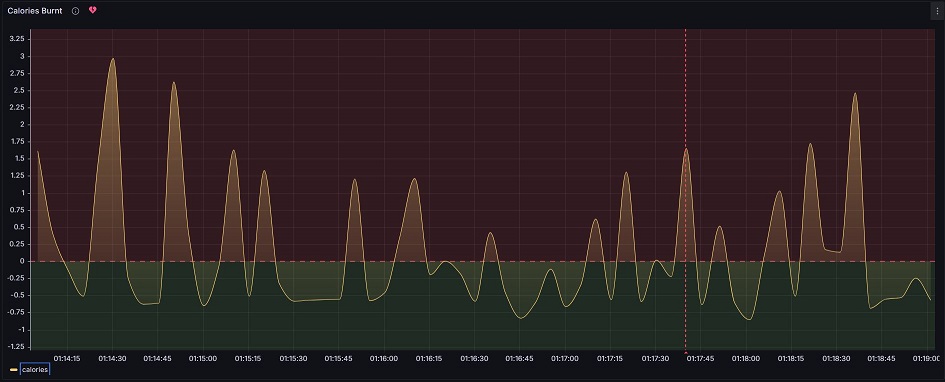Click the broken heart alert status icon
Screen dimensions: 945x382
tap(92, 10)
